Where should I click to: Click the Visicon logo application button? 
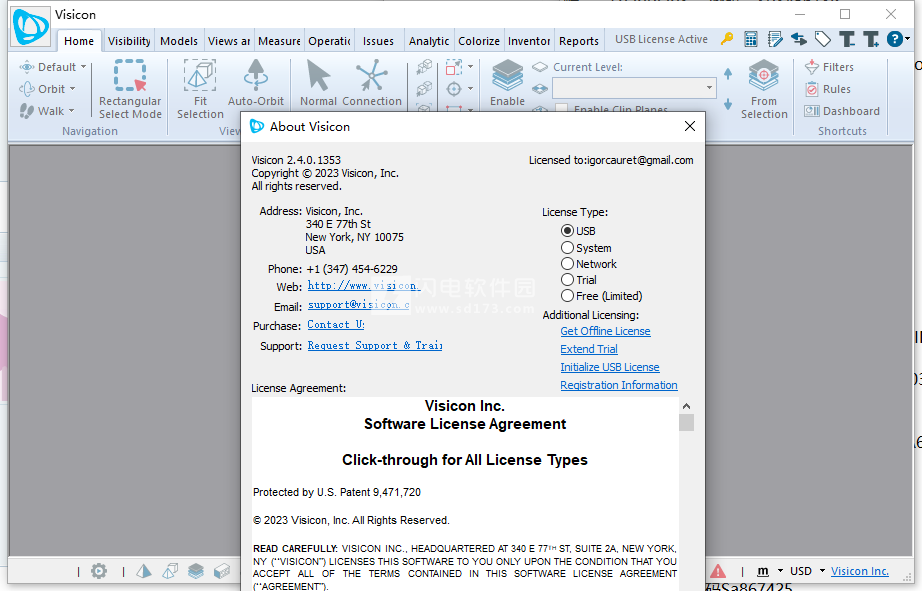[x=31, y=26]
